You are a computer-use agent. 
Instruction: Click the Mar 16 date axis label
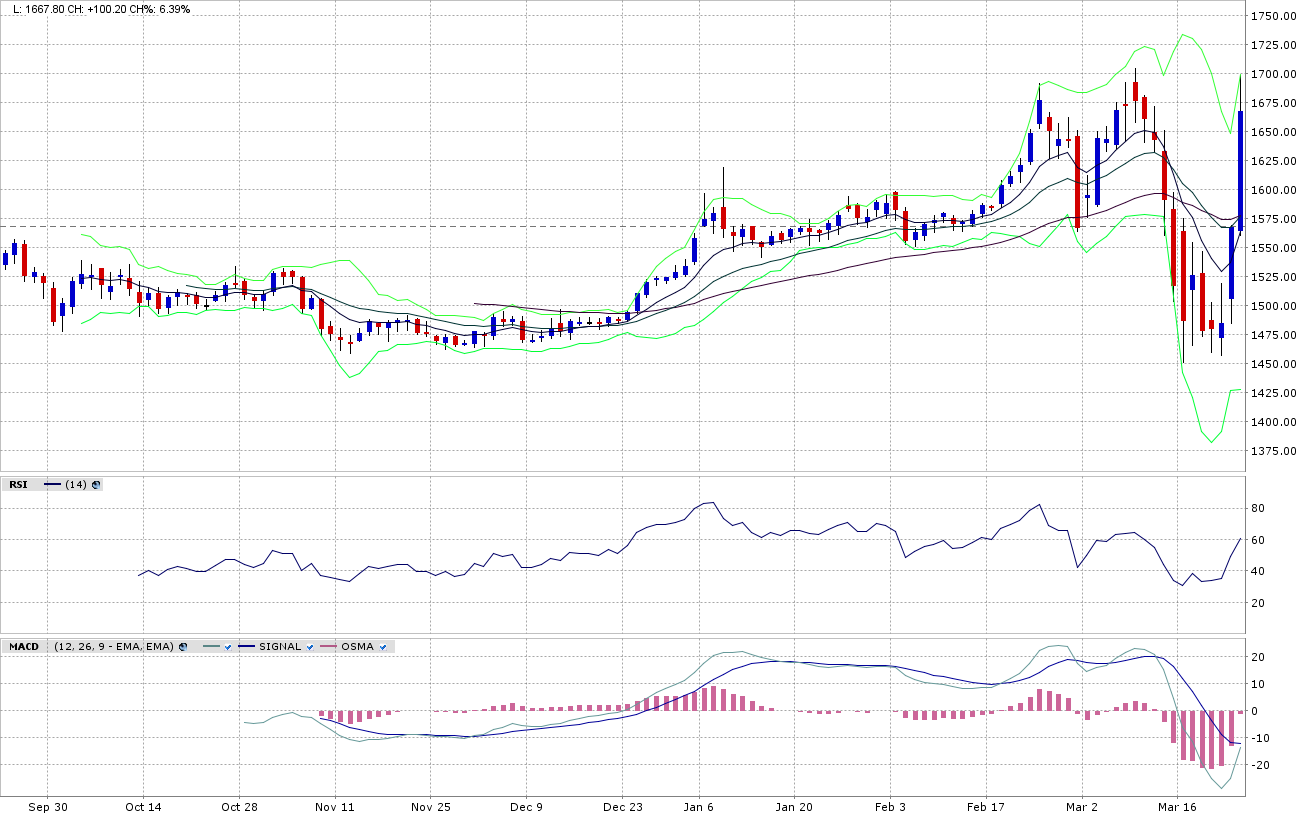click(1177, 806)
